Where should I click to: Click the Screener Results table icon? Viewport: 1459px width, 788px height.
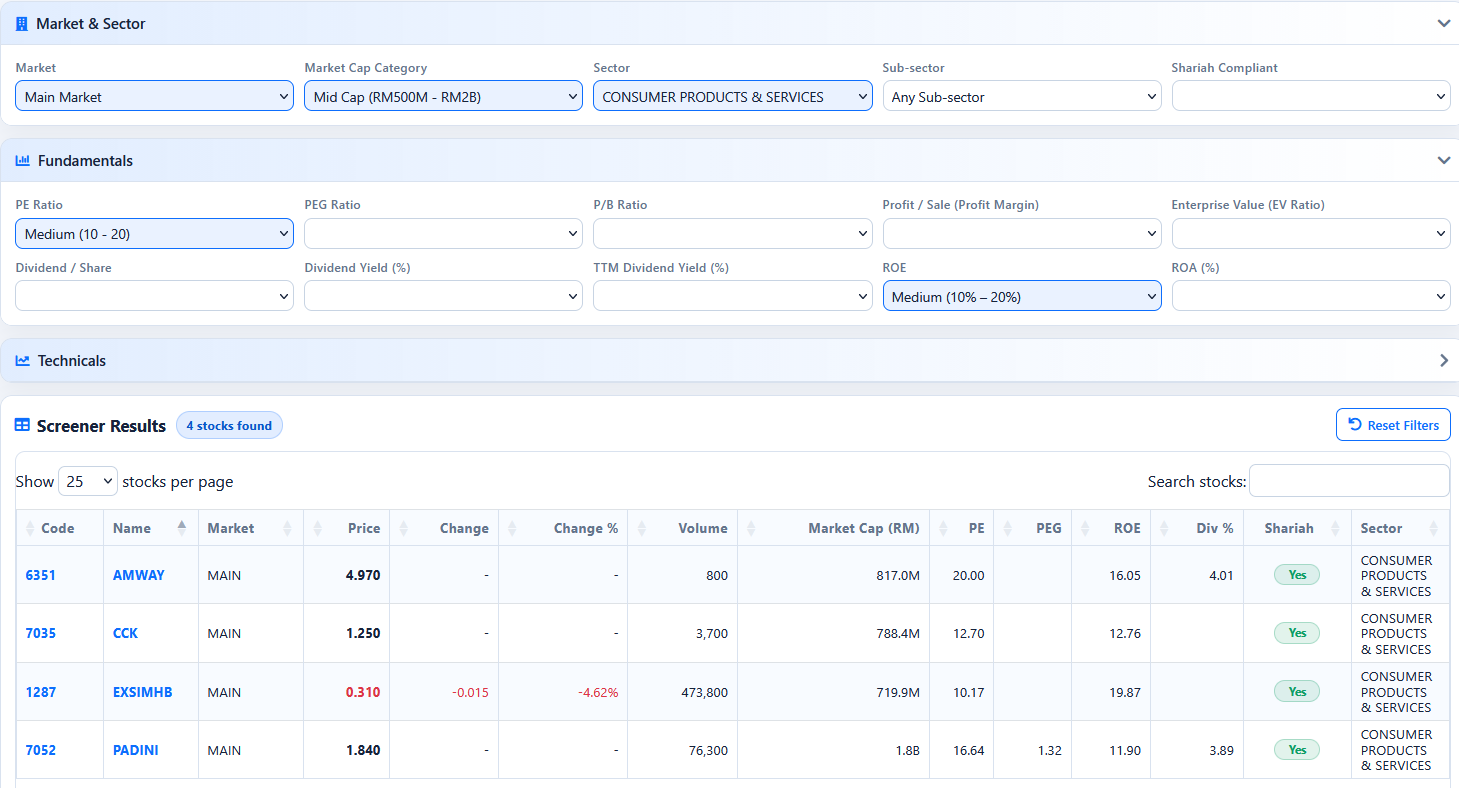coord(21,425)
